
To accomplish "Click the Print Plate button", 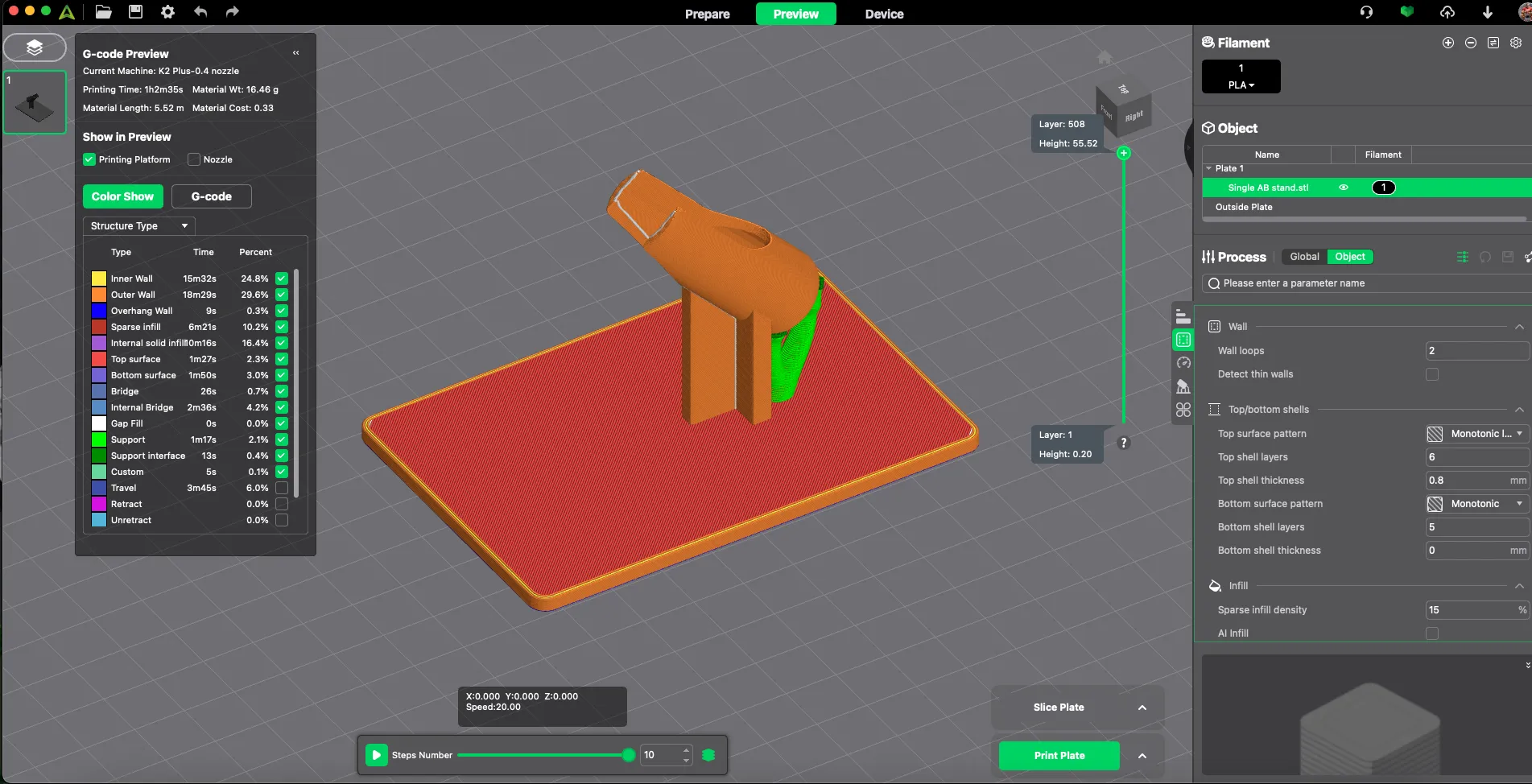I will pyautogui.click(x=1058, y=755).
